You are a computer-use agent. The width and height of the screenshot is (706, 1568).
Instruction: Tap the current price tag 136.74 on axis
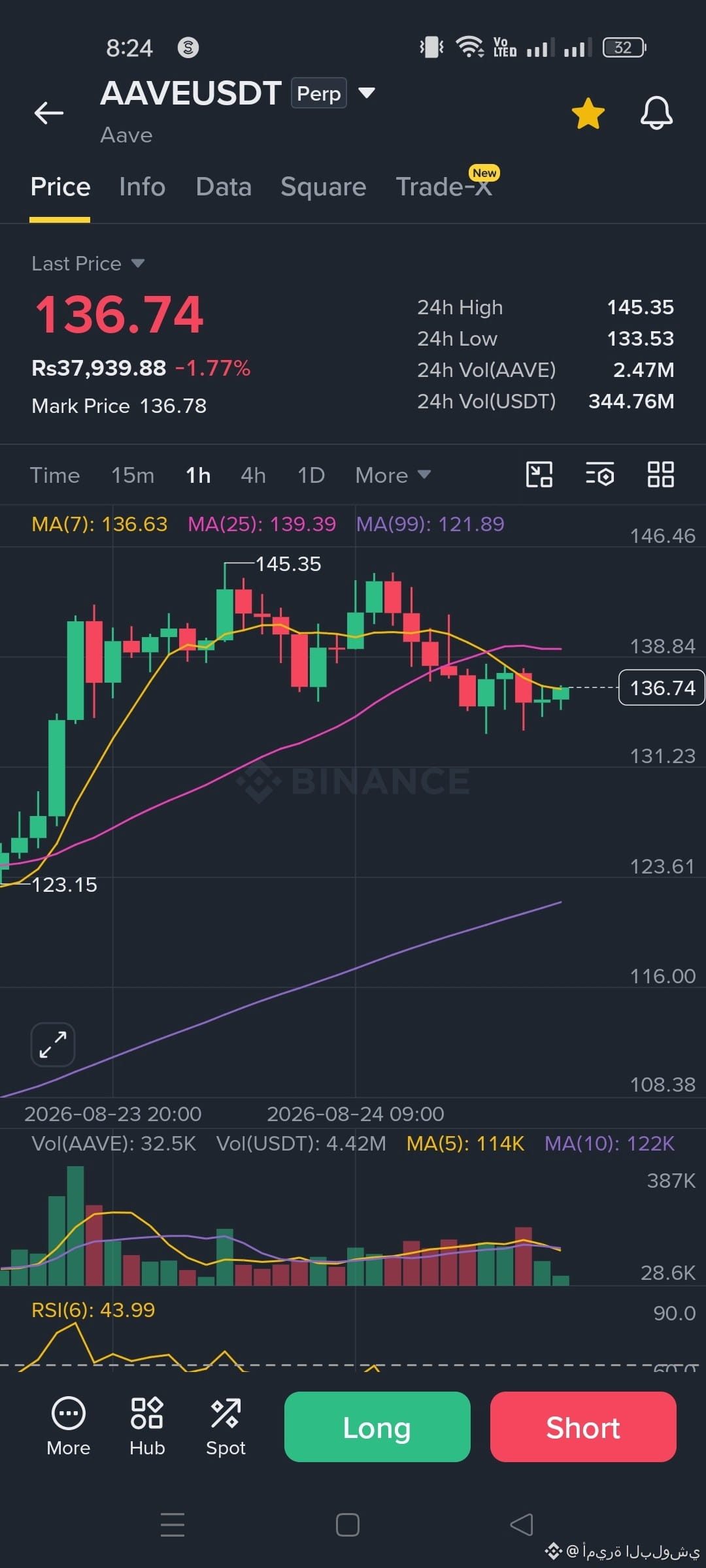[662, 687]
